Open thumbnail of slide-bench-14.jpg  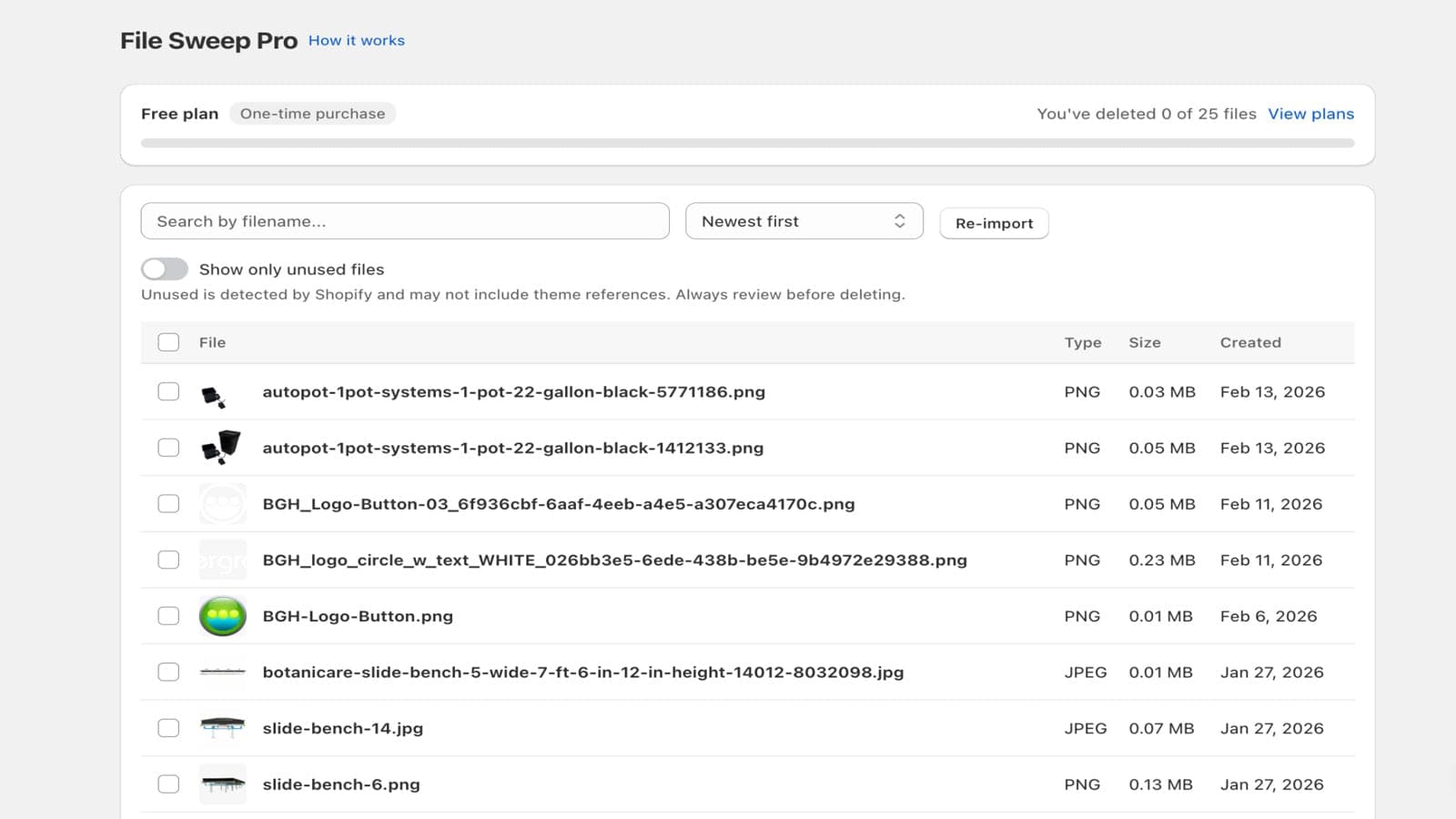[x=222, y=728]
